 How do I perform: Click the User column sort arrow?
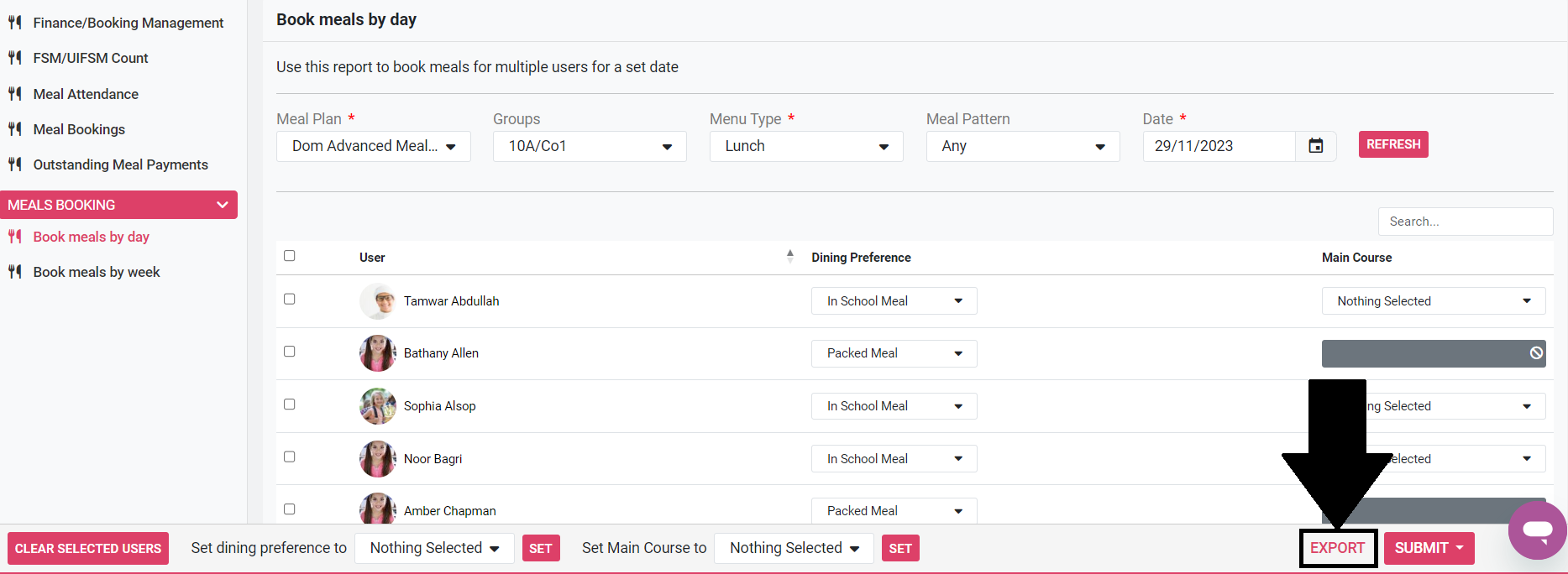click(789, 257)
